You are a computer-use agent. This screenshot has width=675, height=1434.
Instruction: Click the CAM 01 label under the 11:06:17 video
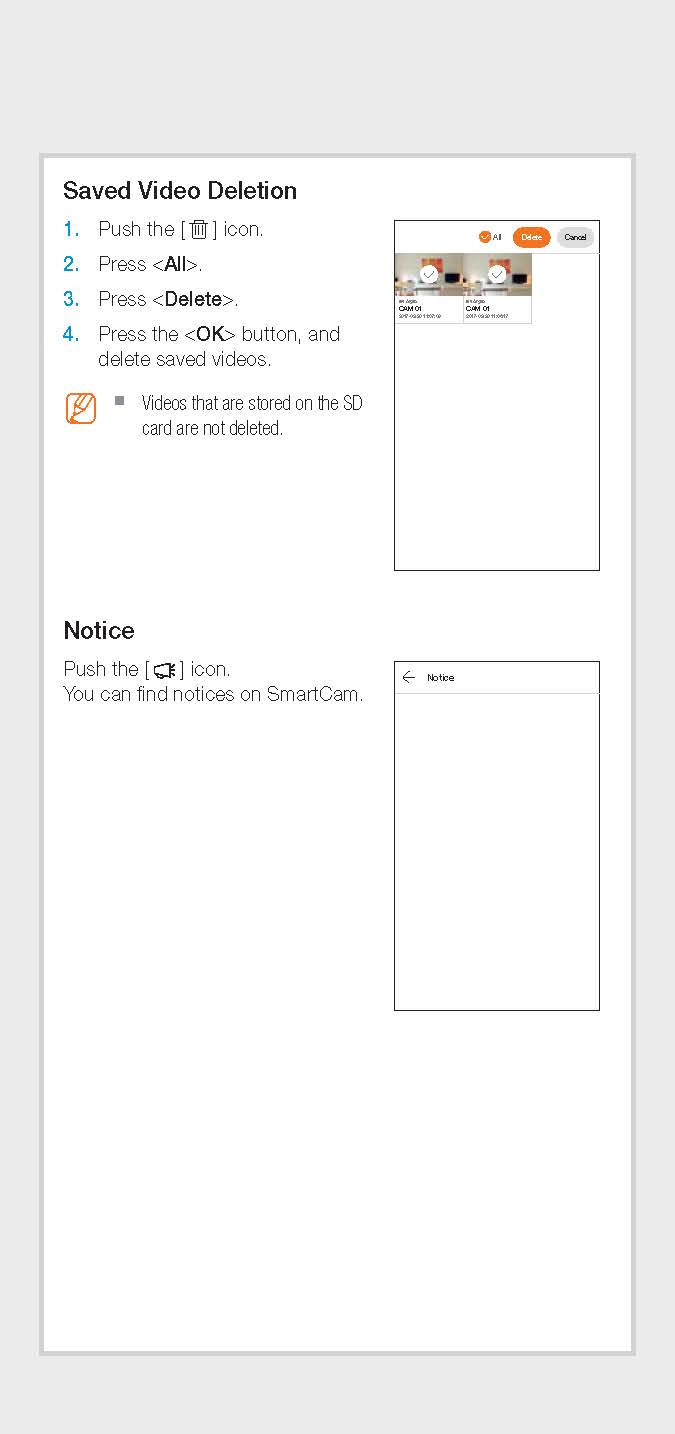(477, 308)
